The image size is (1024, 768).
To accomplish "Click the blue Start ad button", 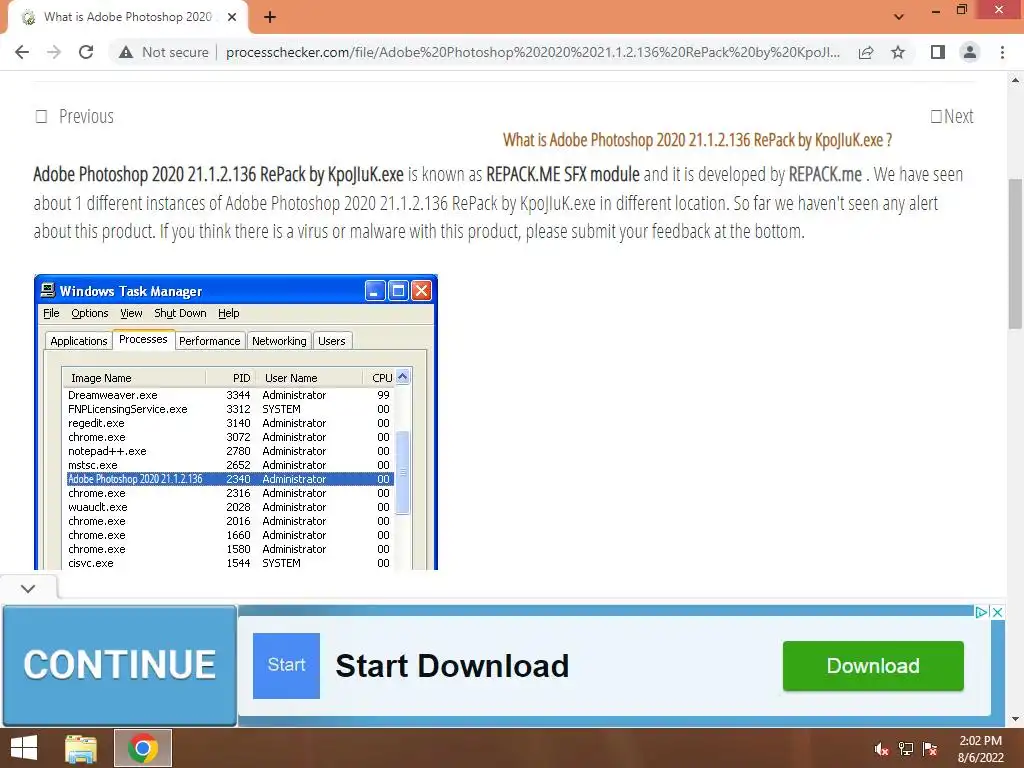I will pos(286,665).
